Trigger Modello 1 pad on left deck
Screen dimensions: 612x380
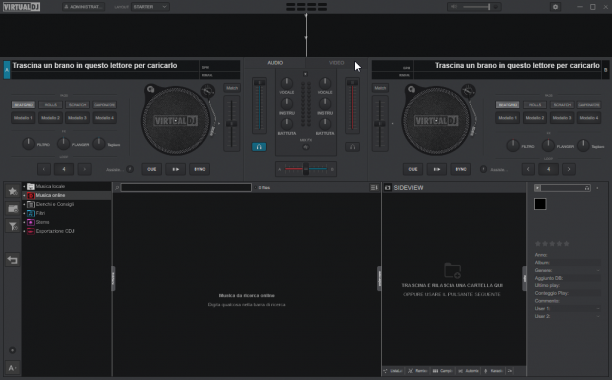point(23,118)
